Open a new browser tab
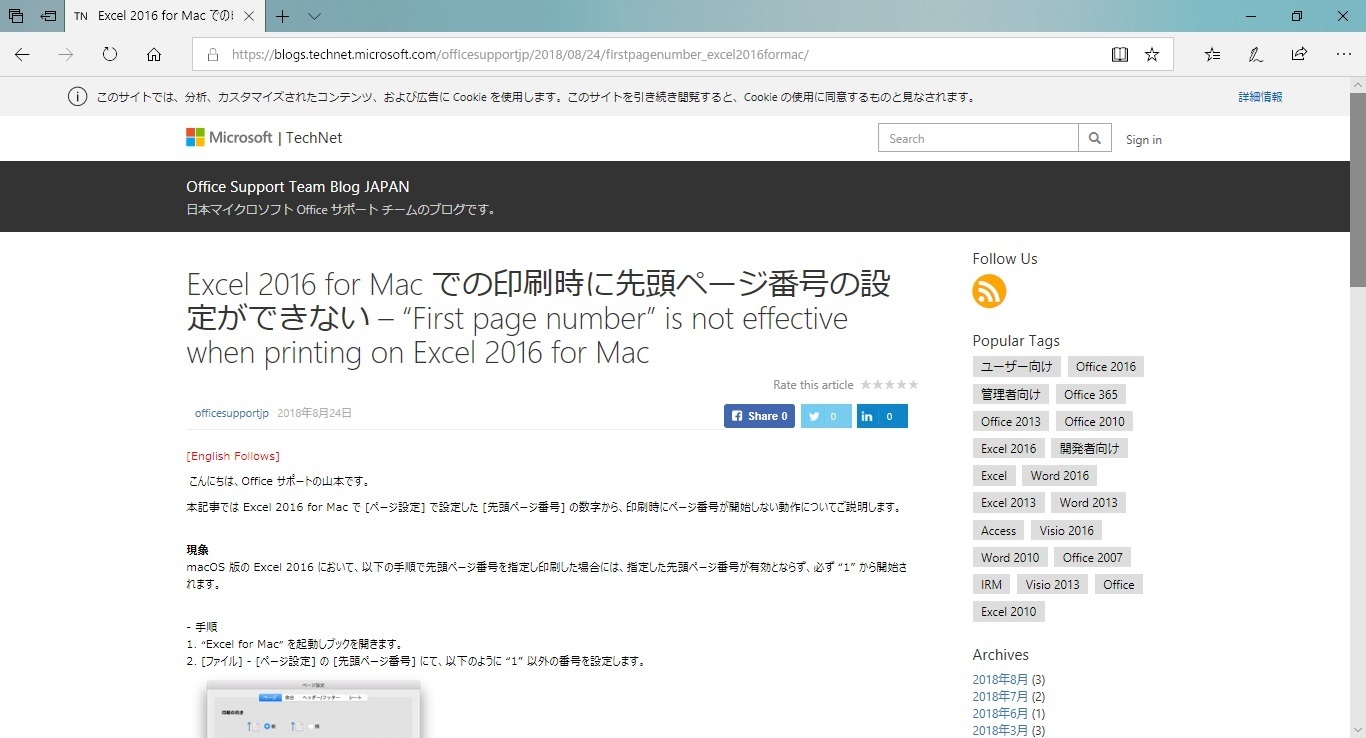The width and height of the screenshot is (1366, 738). pyautogui.click(x=283, y=16)
